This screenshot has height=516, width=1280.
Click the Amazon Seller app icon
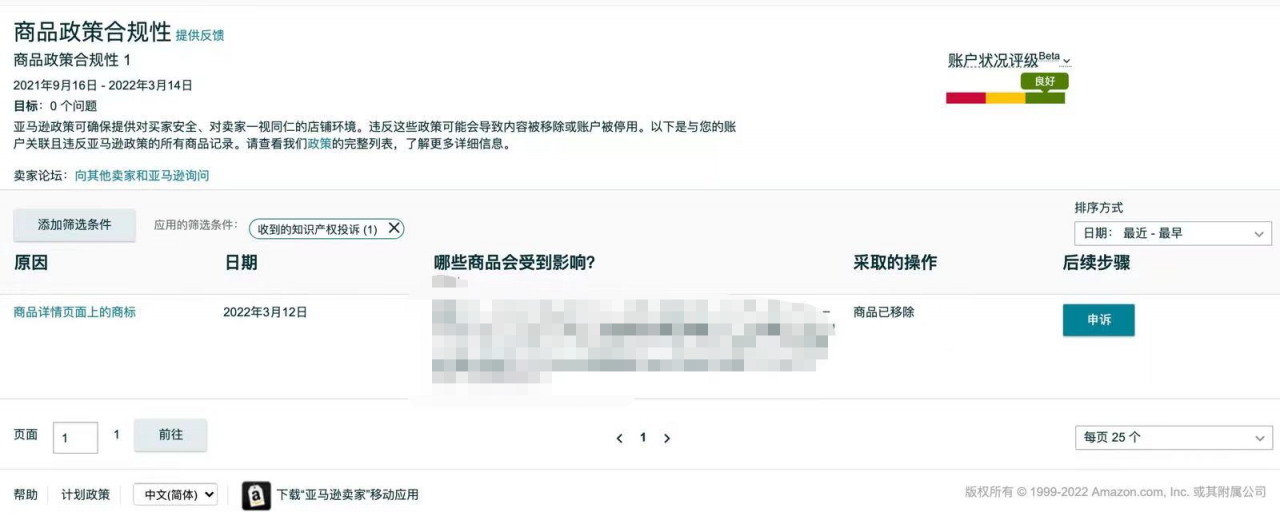256,495
